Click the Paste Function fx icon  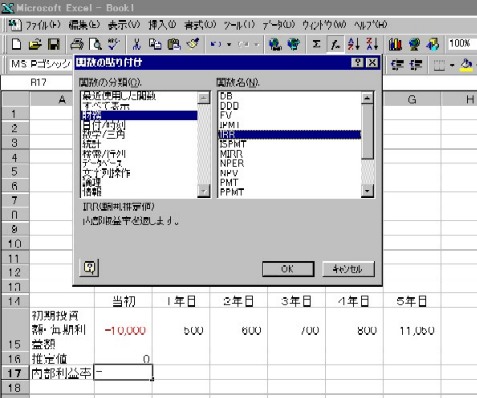pos(335,44)
